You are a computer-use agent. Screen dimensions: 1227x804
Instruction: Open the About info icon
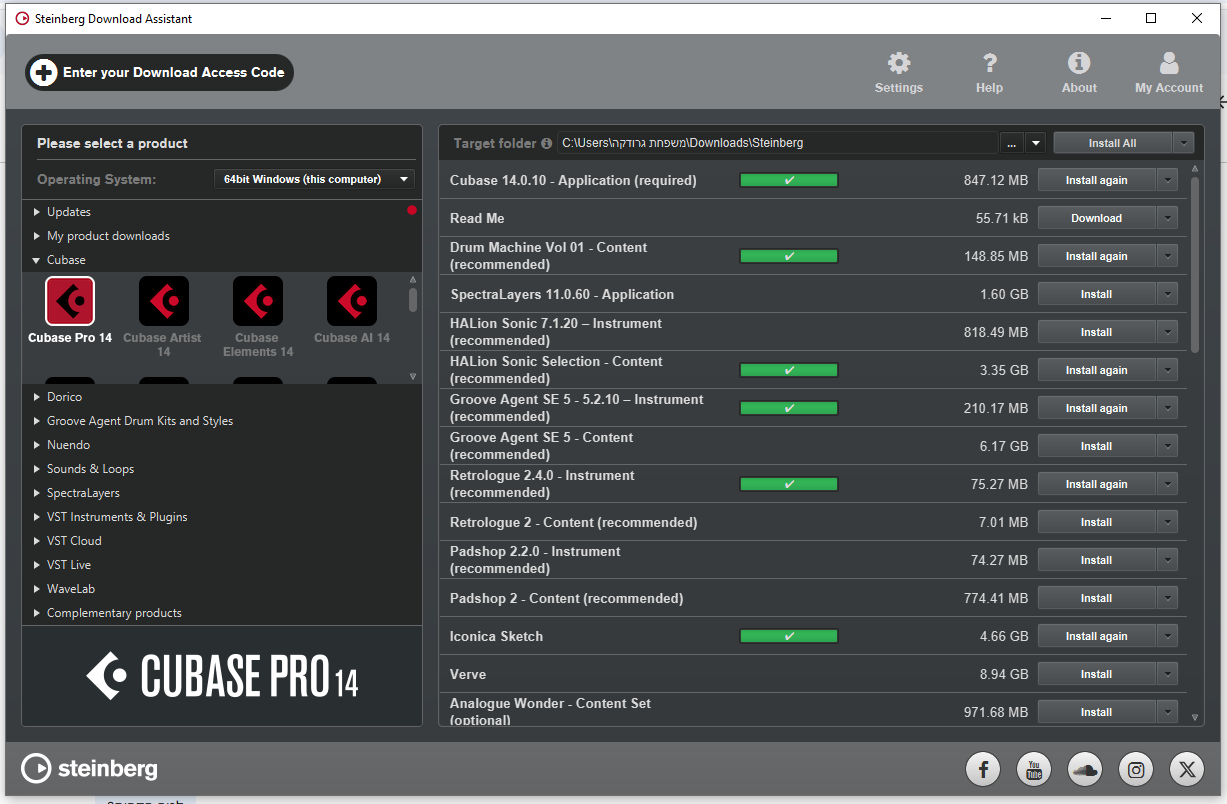tap(1079, 64)
